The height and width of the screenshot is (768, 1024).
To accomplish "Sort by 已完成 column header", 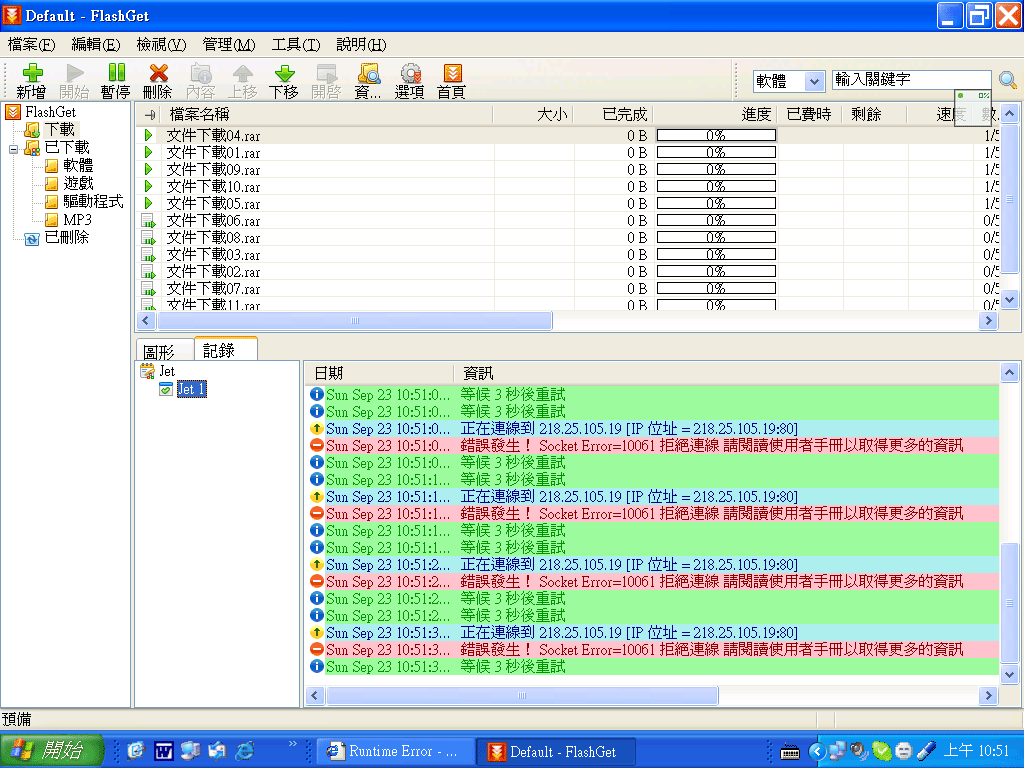I will [x=613, y=115].
